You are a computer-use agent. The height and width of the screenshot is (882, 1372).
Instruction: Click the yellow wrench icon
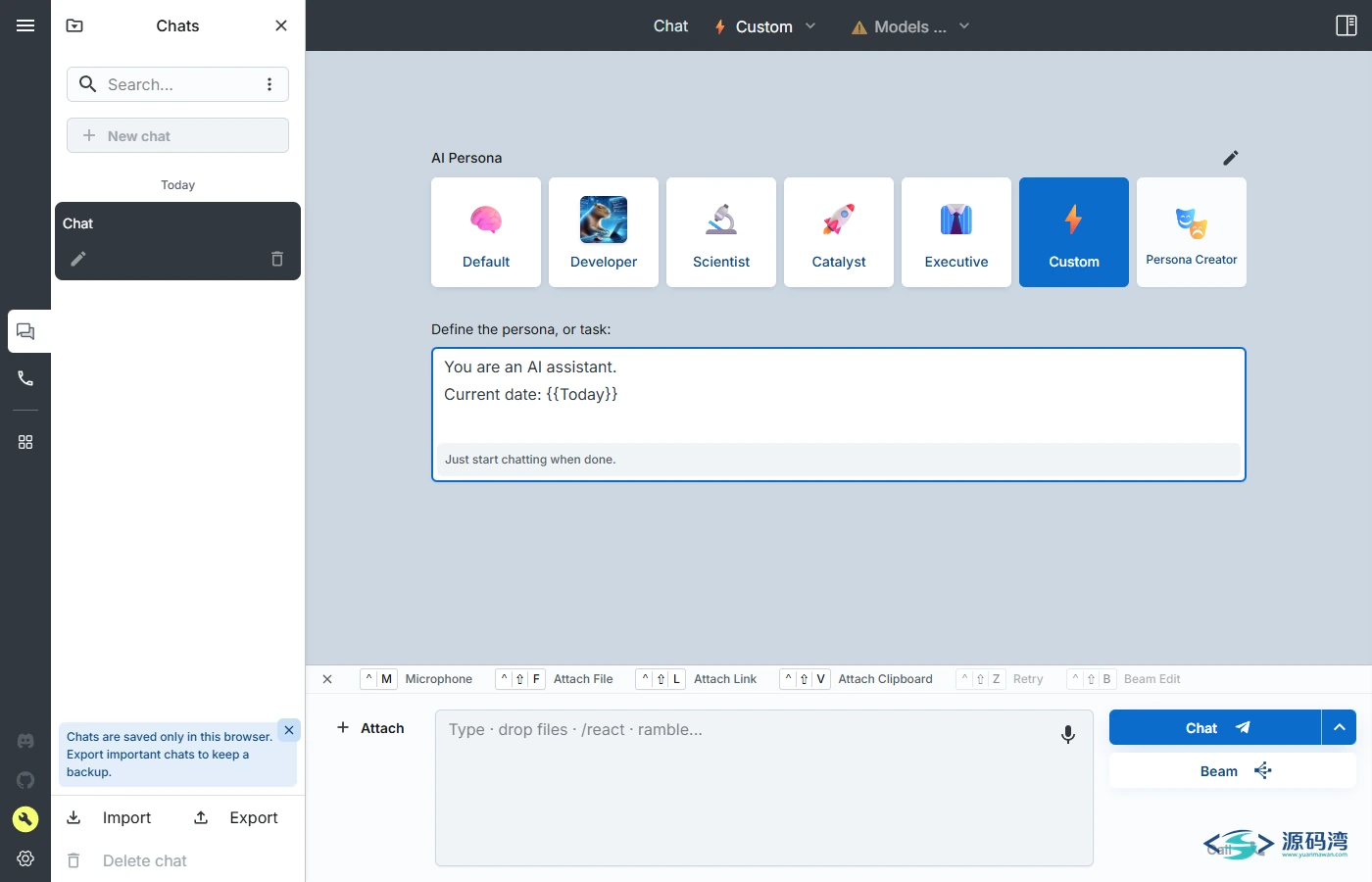25,819
